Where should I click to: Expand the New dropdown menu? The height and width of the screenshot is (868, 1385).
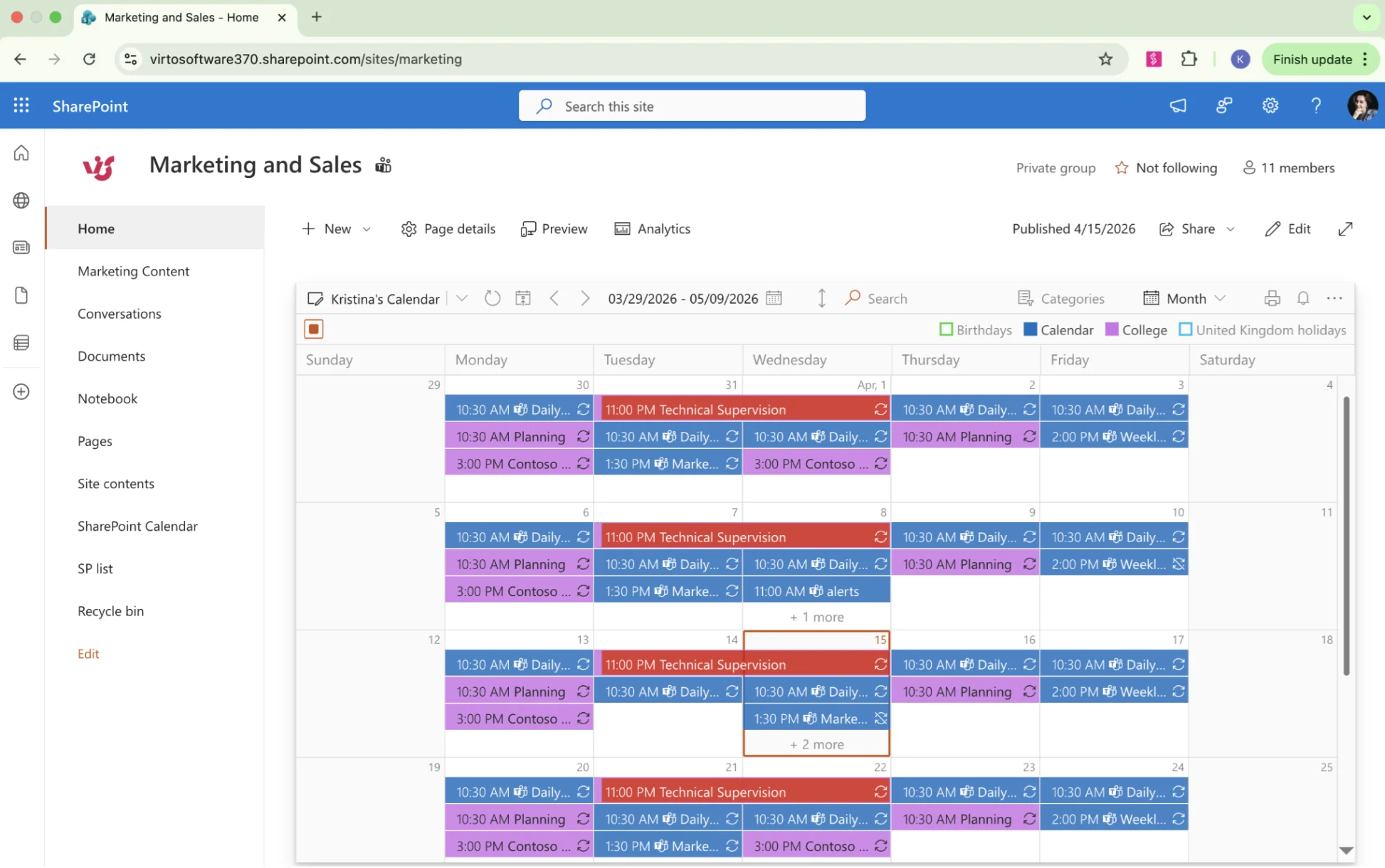(x=367, y=229)
